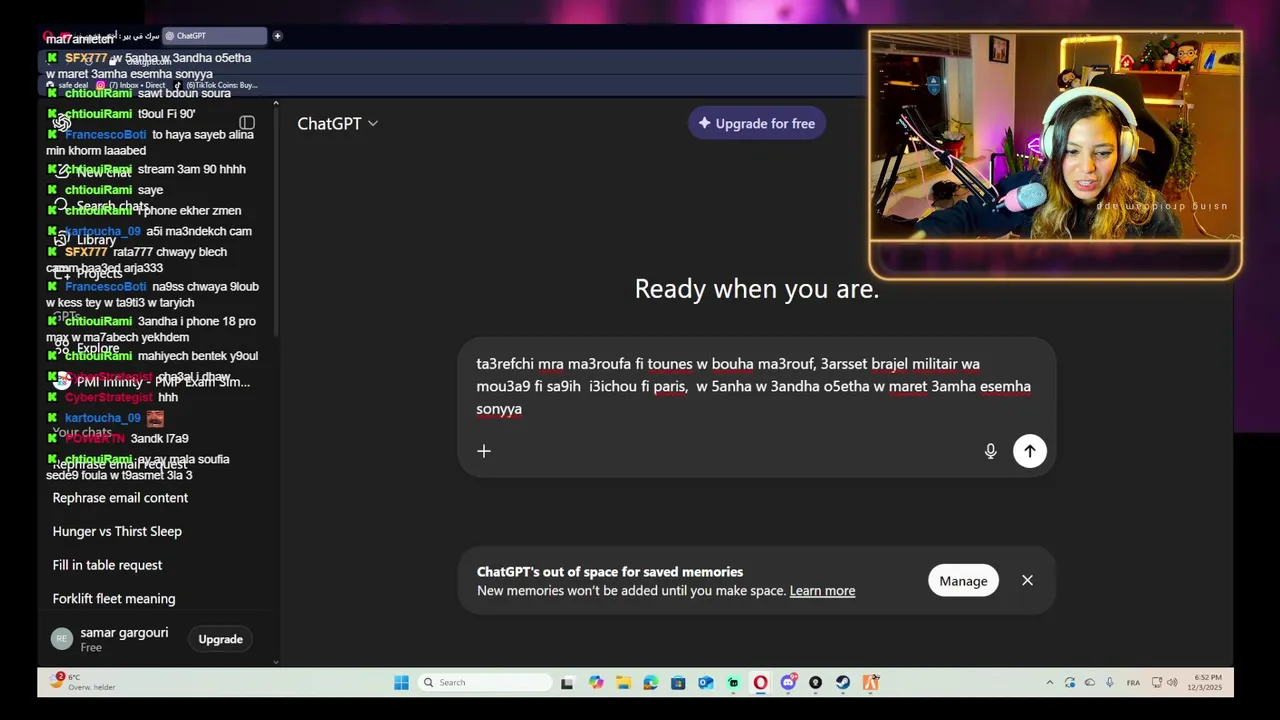Send the message with the up-arrow button

(1029, 451)
